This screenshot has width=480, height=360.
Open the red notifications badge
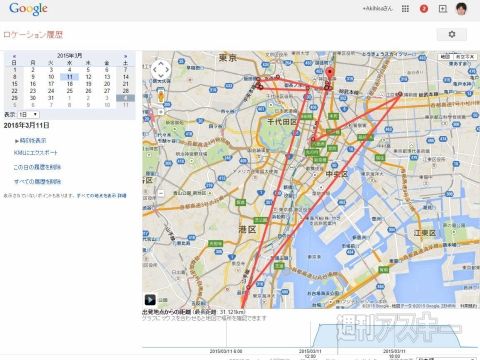coord(424,9)
